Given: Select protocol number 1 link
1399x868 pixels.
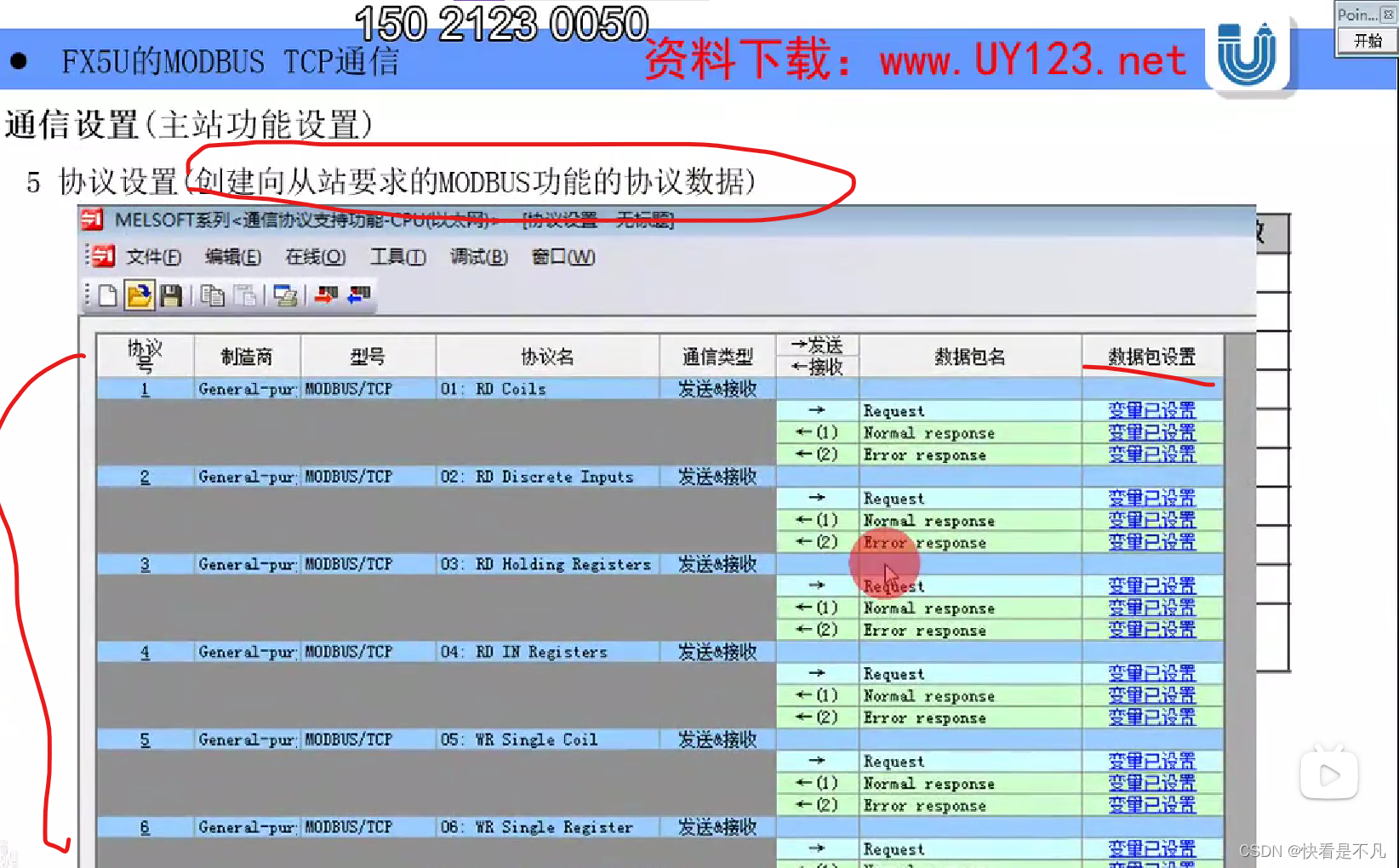Looking at the screenshot, I should [x=145, y=389].
